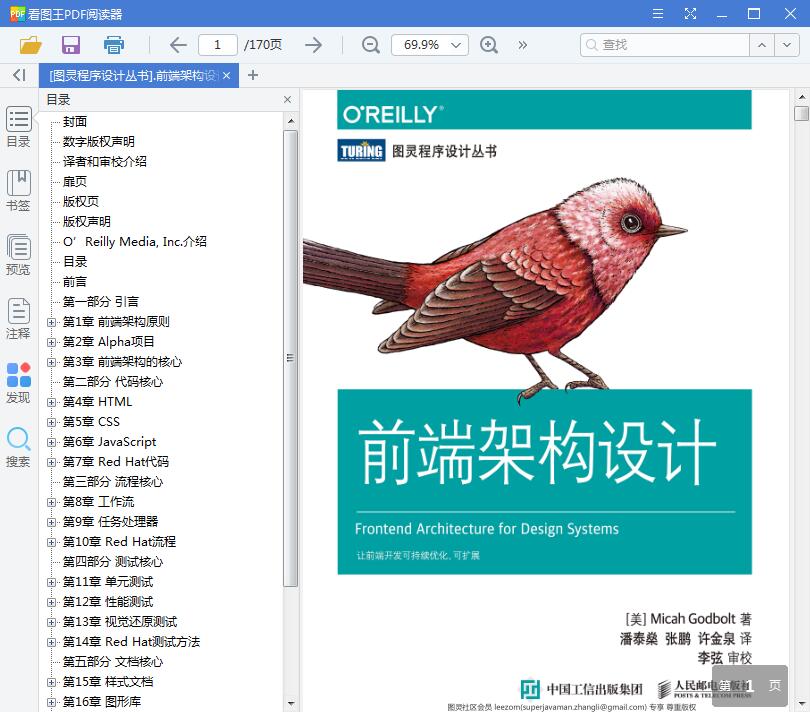
Task: Print the PDF document
Action: point(114,45)
